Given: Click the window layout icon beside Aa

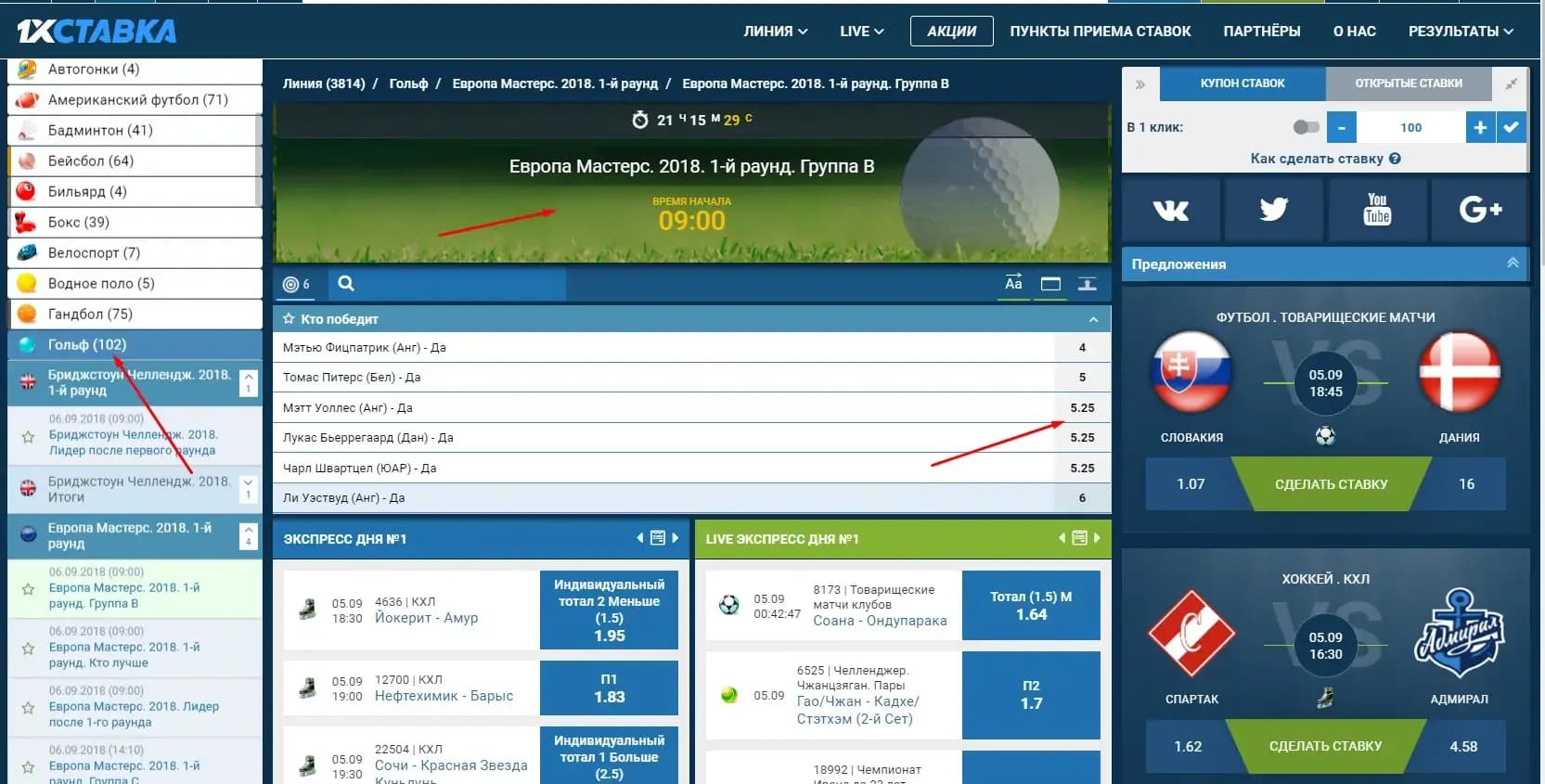Looking at the screenshot, I should (1050, 284).
